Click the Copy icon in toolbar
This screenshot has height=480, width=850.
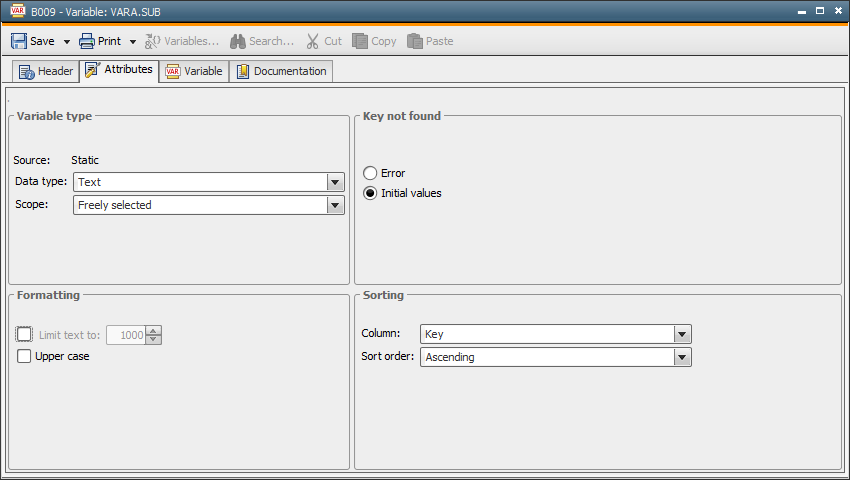tap(360, 41)
